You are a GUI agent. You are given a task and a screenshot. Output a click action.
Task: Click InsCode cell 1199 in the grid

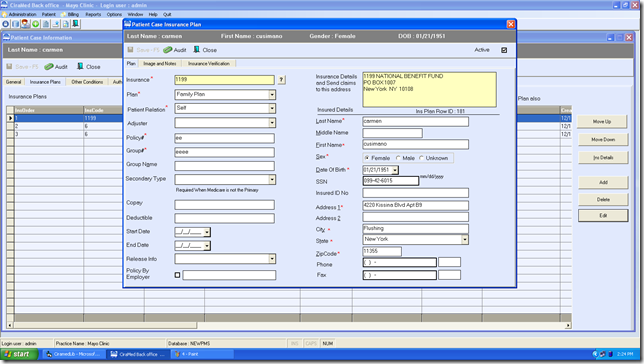tap(103, 118)
